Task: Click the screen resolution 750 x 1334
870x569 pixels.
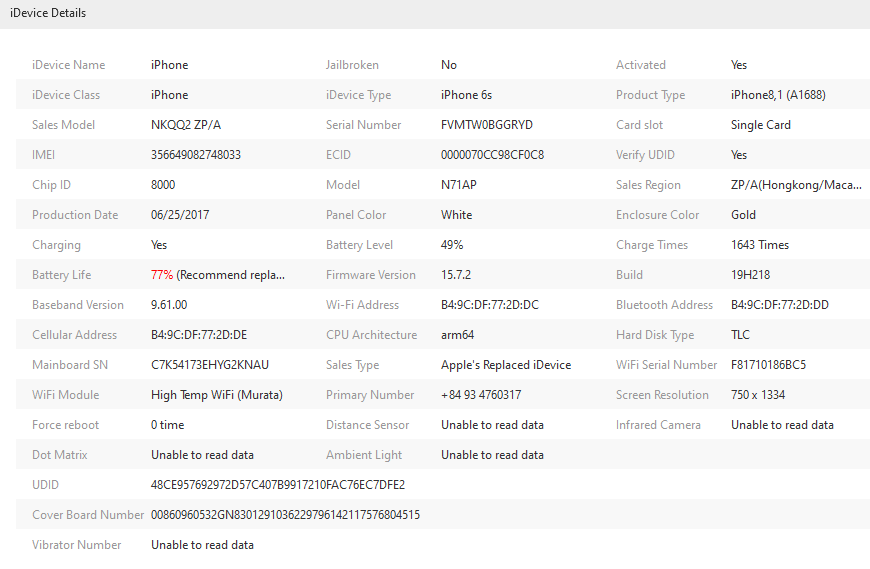Action: (x=758, y=394)
